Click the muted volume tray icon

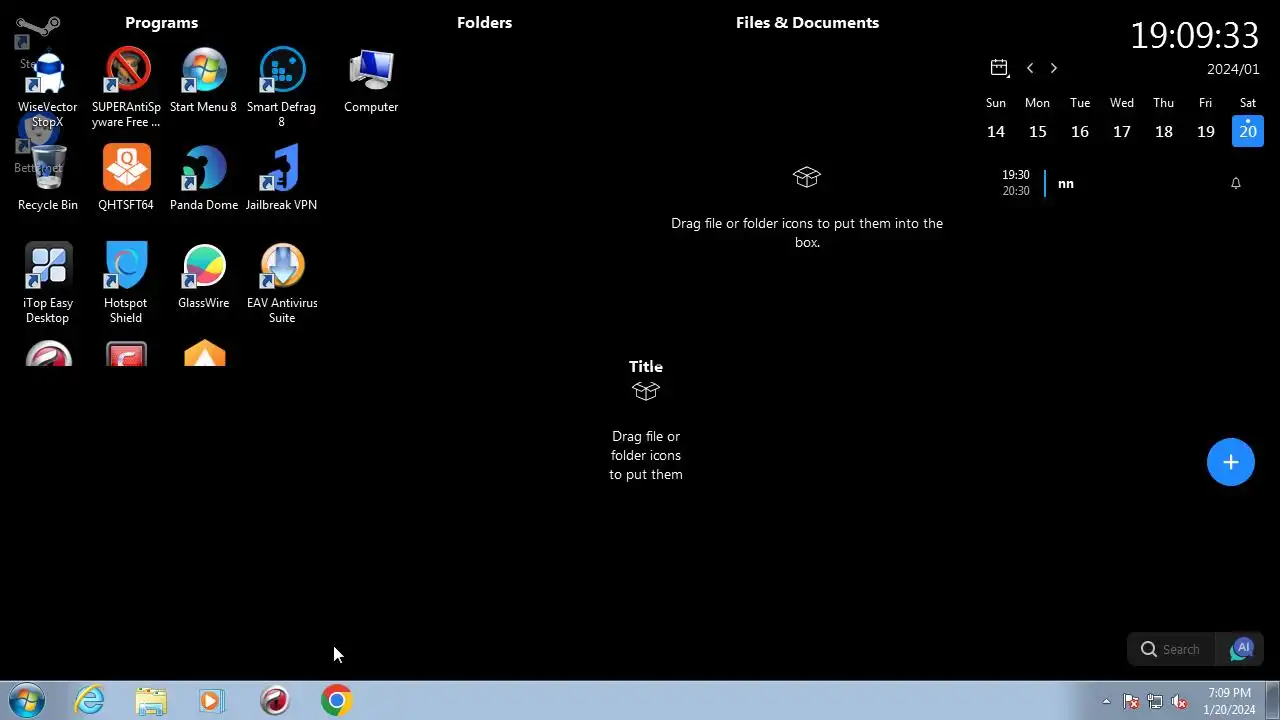(1180, 701)
